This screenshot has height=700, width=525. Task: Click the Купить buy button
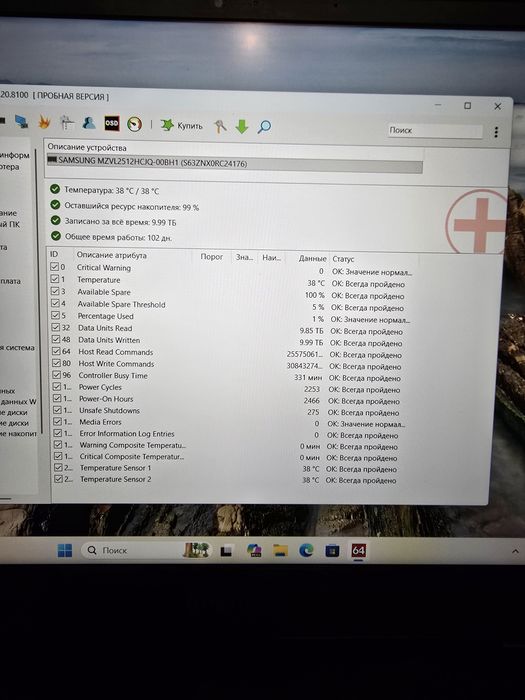tap(182, 125)
